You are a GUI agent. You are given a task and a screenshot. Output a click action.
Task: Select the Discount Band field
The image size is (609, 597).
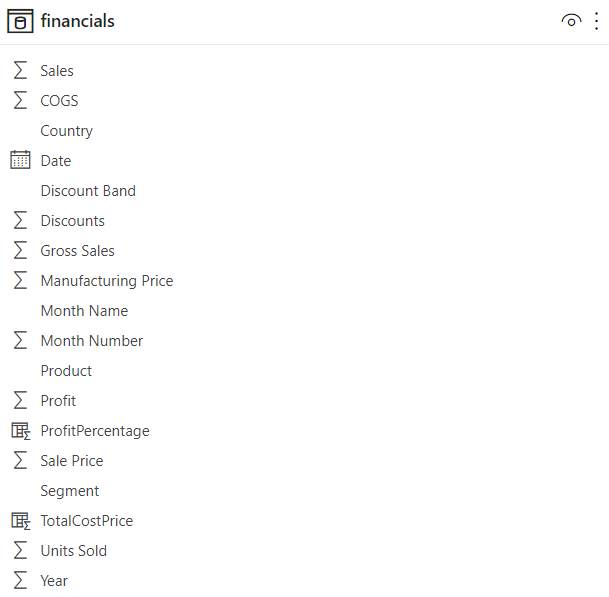88,191
